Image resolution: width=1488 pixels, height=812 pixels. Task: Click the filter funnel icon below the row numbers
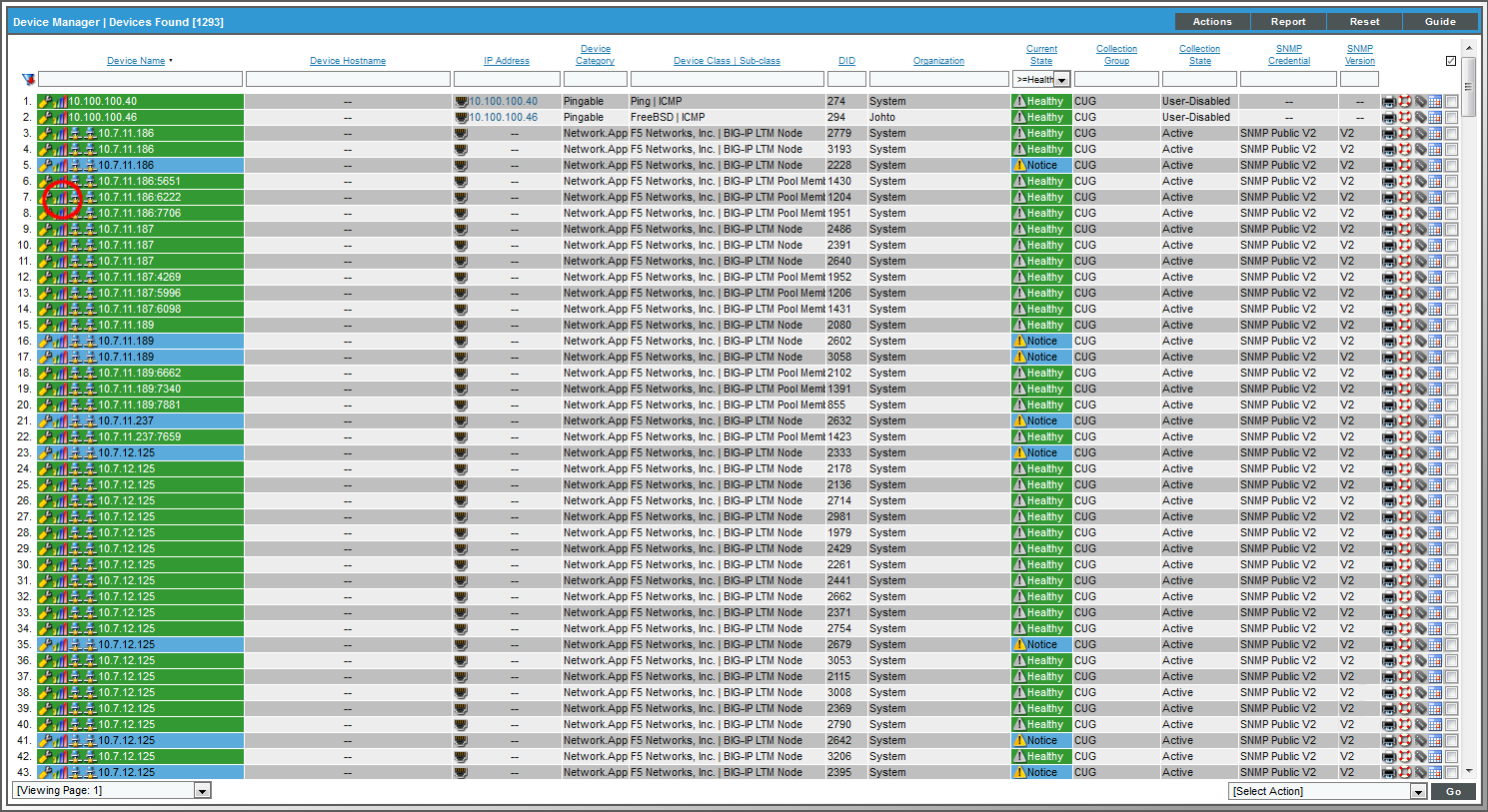27,79
